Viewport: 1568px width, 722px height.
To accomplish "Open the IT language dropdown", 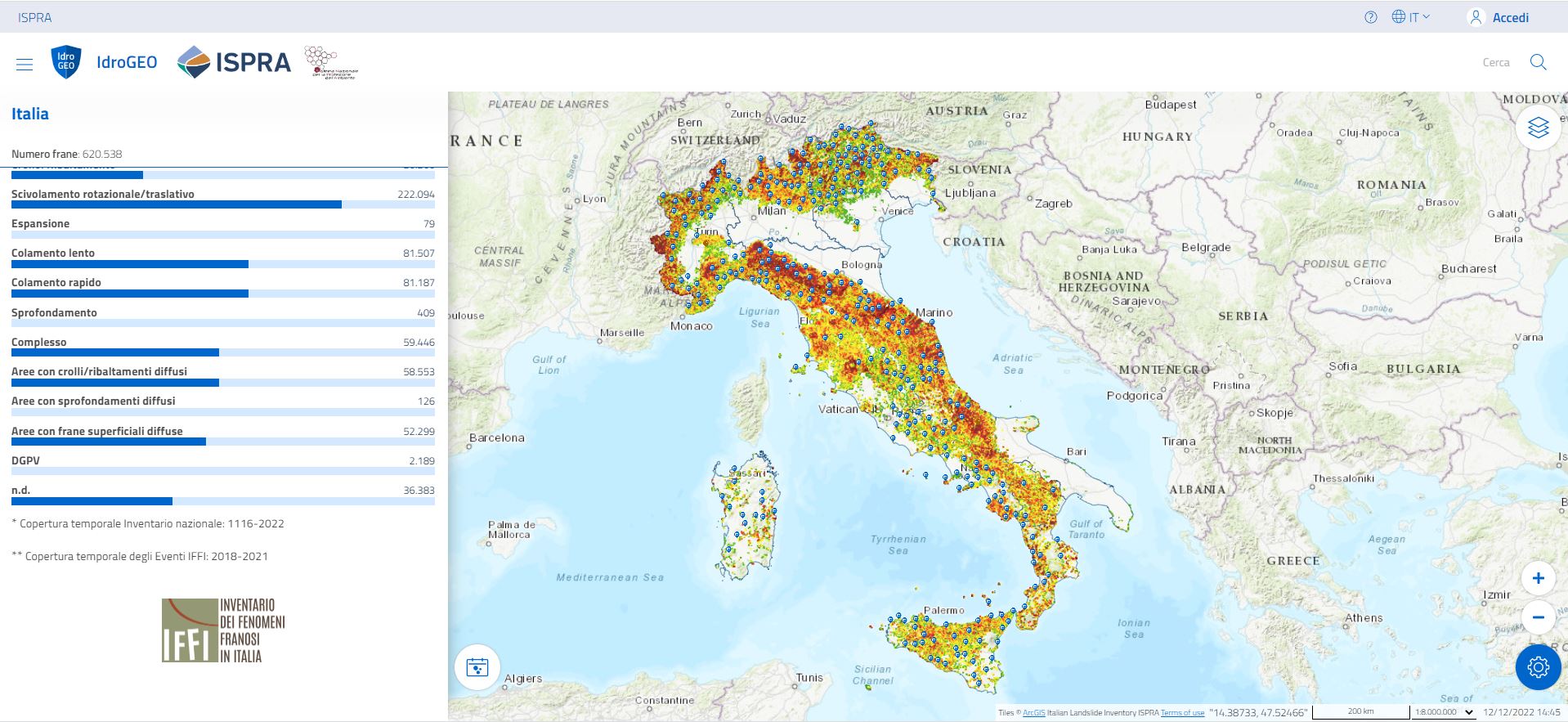I will pyautogui.click(x=1412, y=17).
